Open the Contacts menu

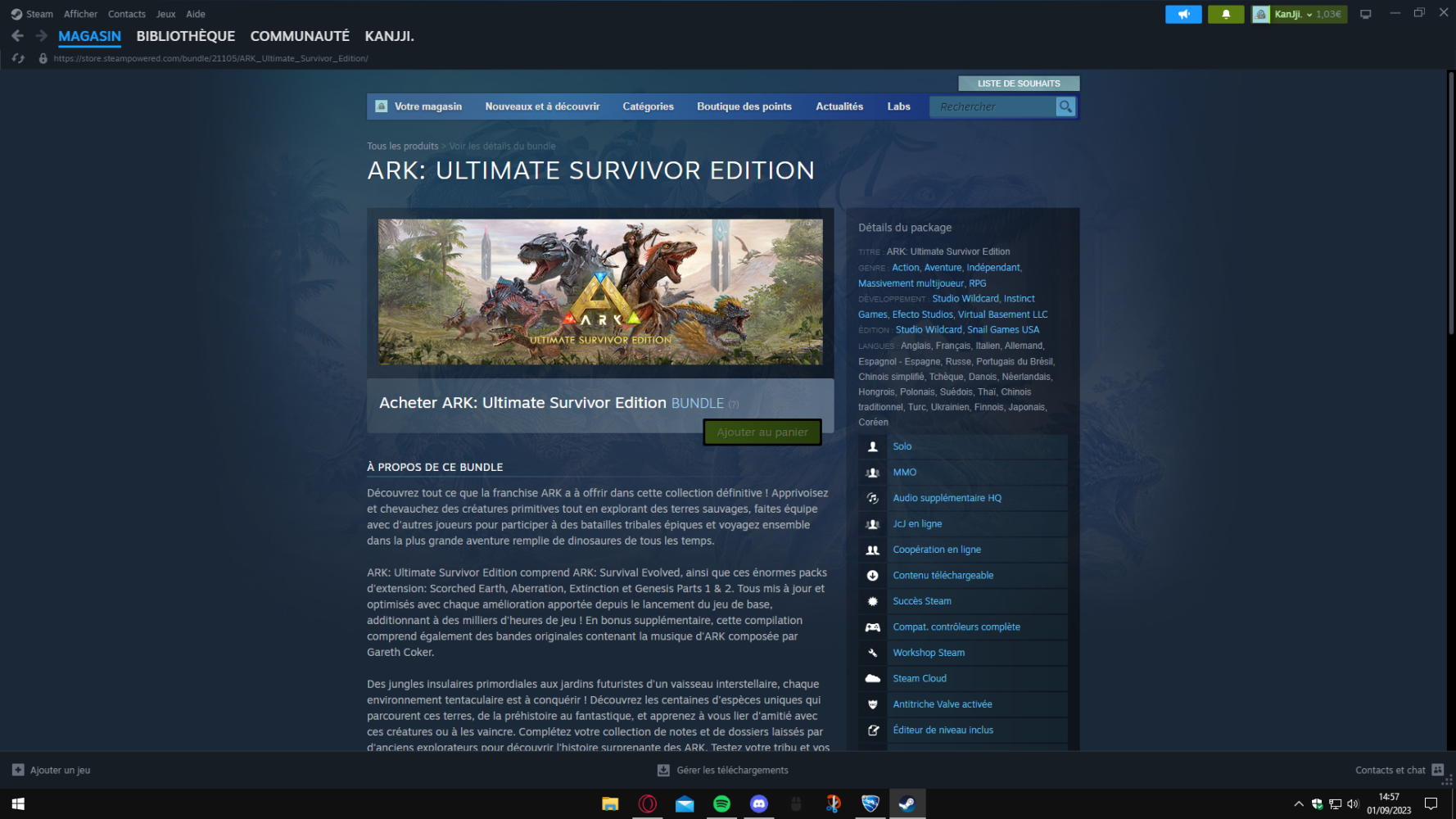tap(127, 14)
